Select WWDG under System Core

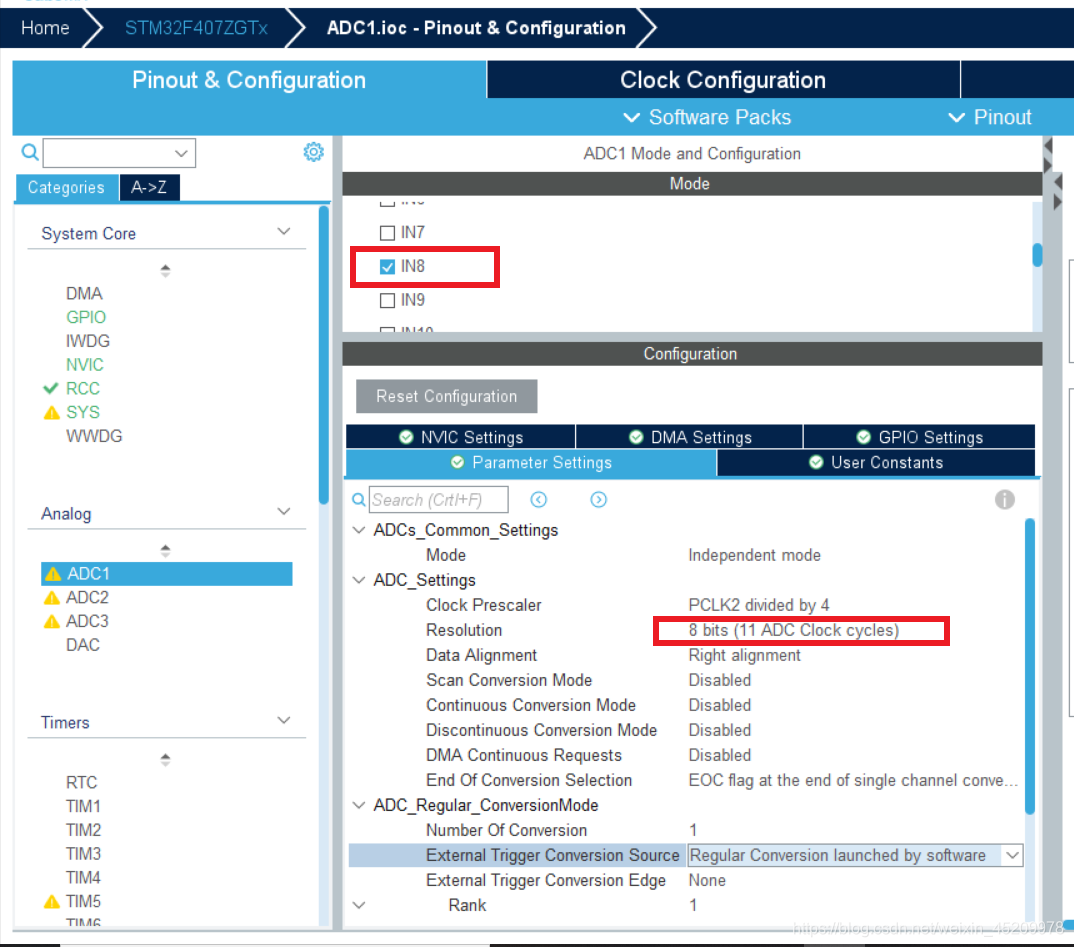[94, 436]
